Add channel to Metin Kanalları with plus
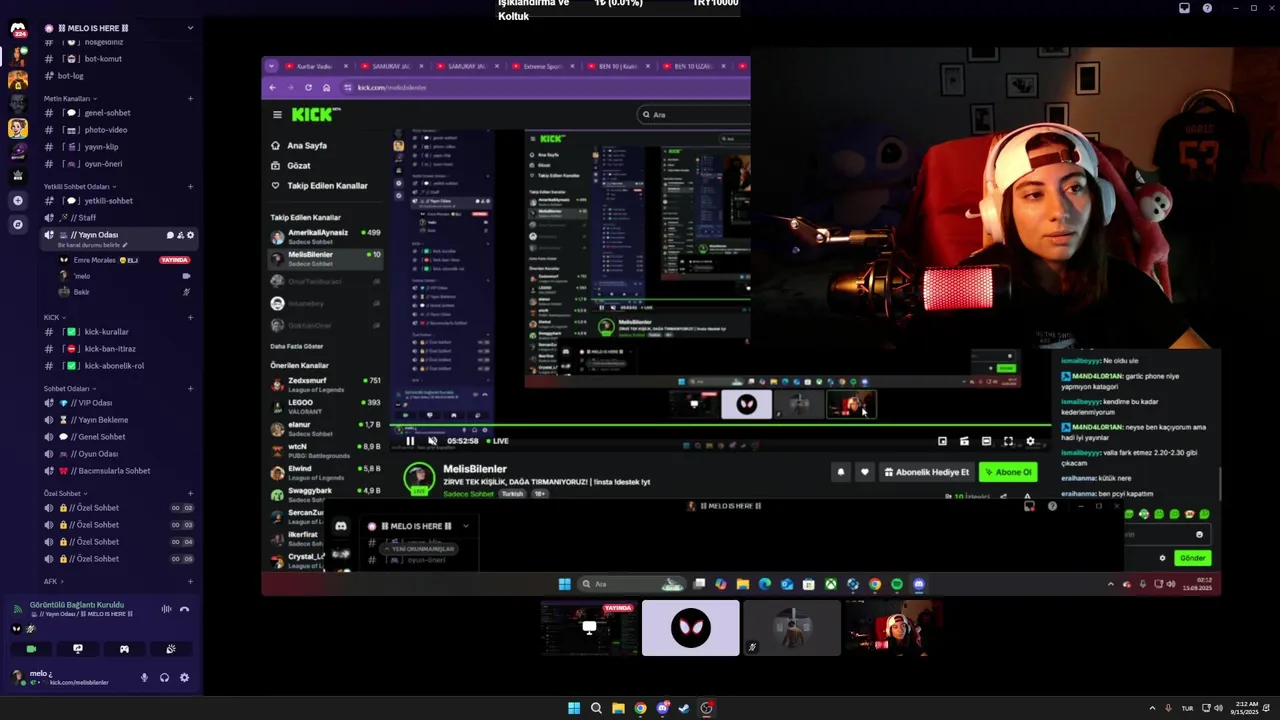The width and height of the screenshot is (1280, 720). pyautogui.click(x=190, y=99)
